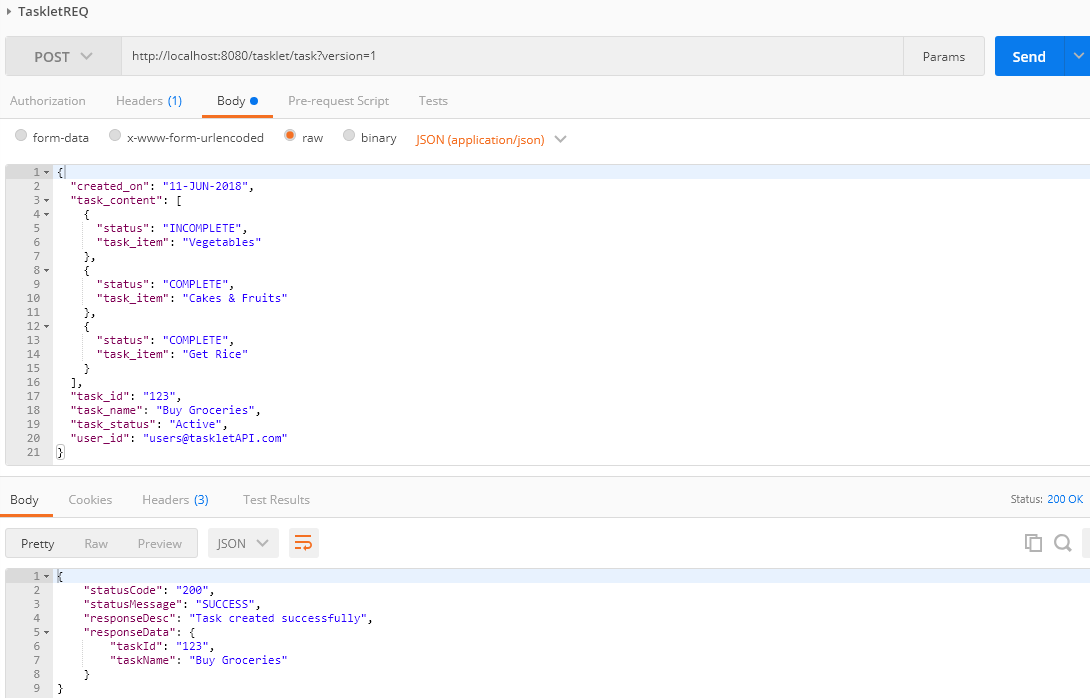
Task: Collapse the TaskletREQ request header chevron
Action: click(x=11, y=11)
